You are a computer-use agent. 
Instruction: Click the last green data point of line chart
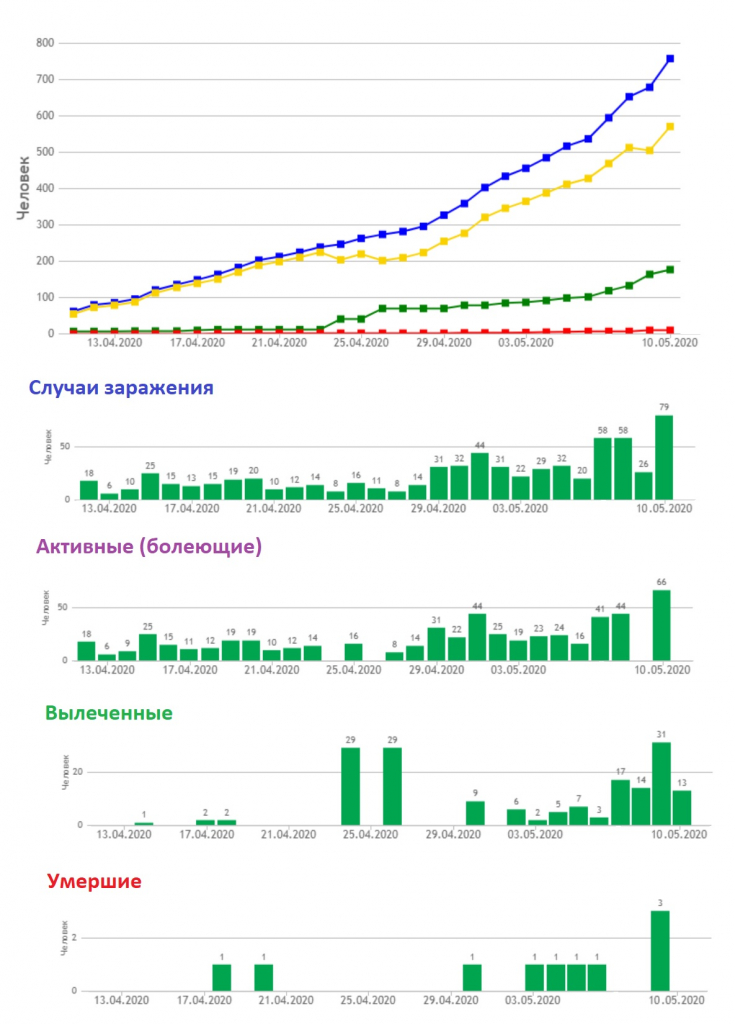point(670,270)
